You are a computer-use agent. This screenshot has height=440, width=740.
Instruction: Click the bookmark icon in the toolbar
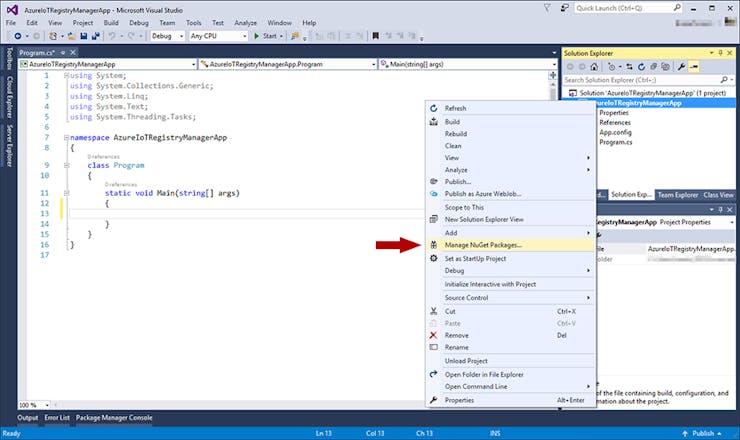point(376,36)
